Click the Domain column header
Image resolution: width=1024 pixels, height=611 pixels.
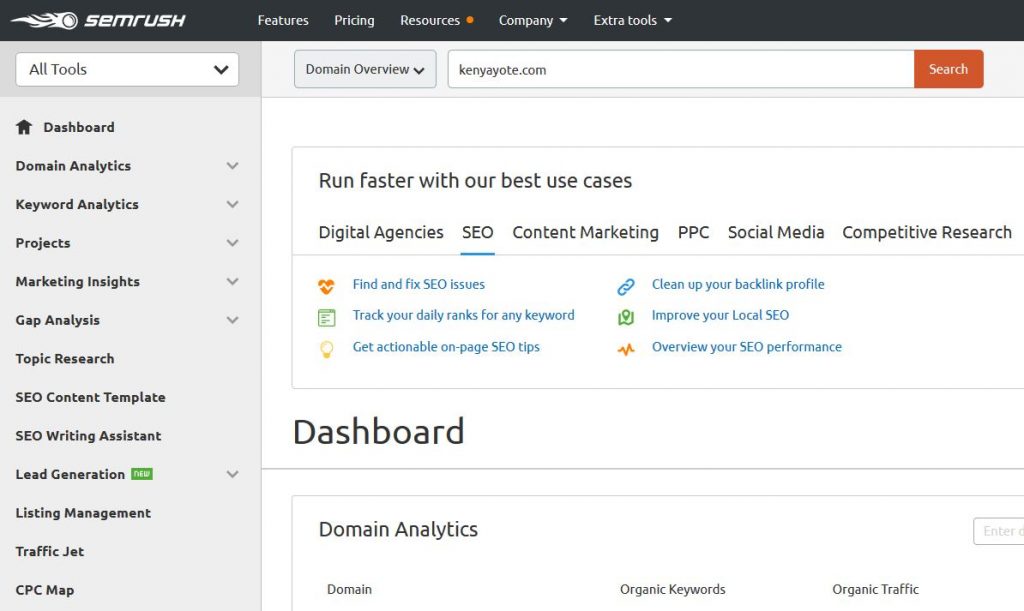pos(349,589)
